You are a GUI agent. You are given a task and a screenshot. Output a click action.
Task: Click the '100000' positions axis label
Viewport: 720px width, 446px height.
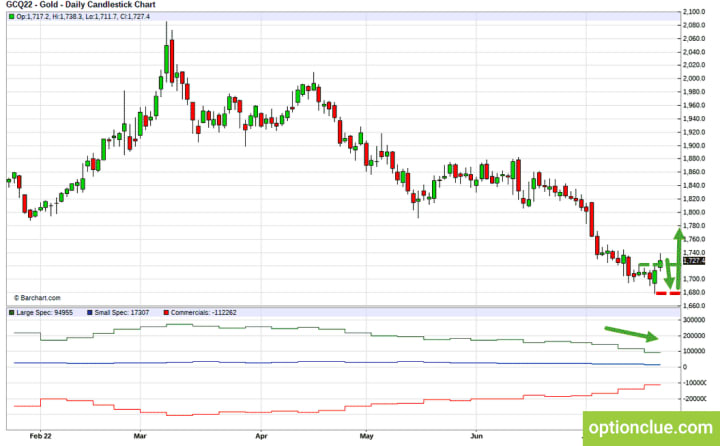[692, 351]
